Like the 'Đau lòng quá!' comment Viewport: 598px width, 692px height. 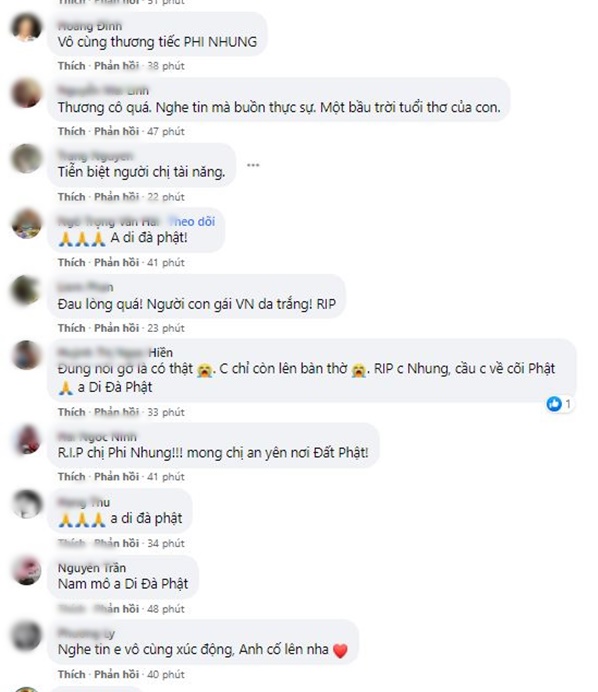[x=71, y=328]
